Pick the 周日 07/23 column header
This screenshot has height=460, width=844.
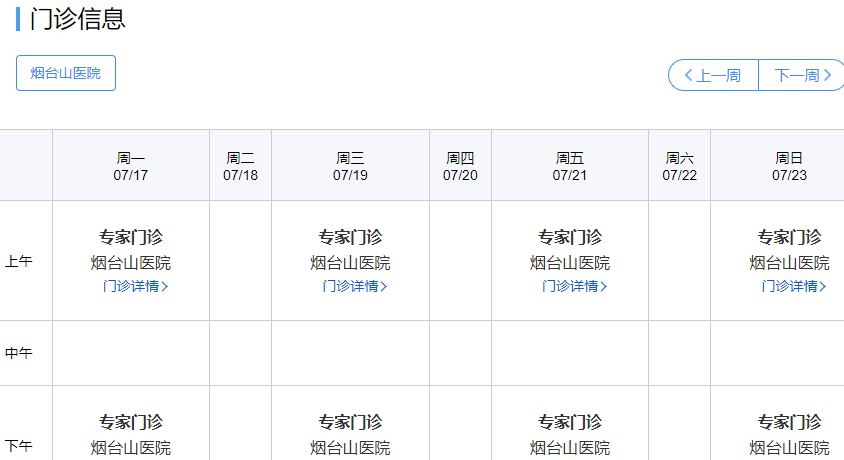789,166
